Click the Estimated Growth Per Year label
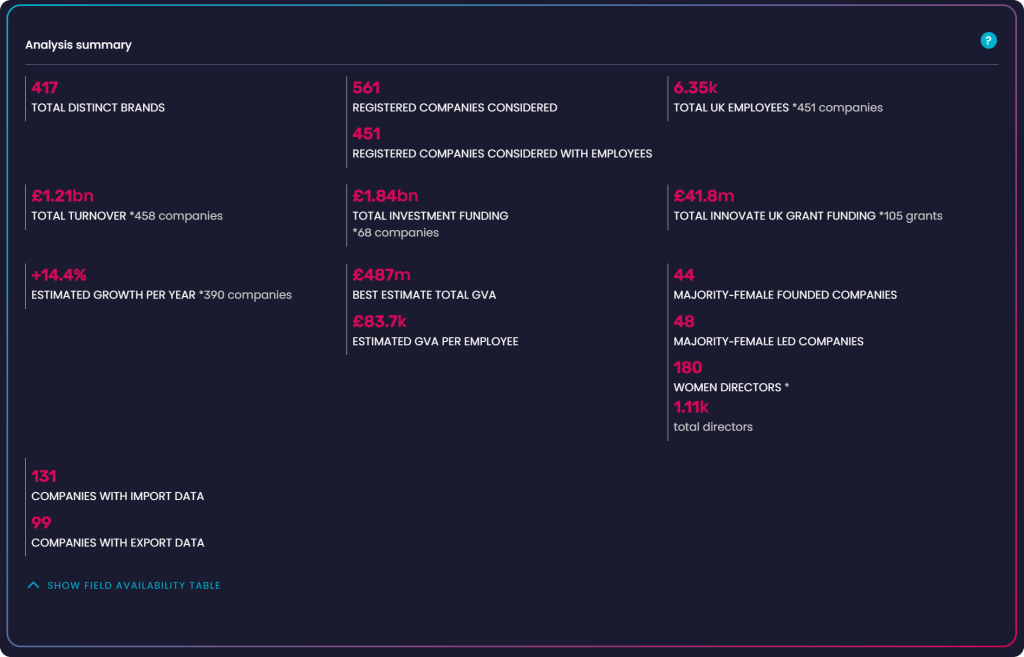 [113, 295]
